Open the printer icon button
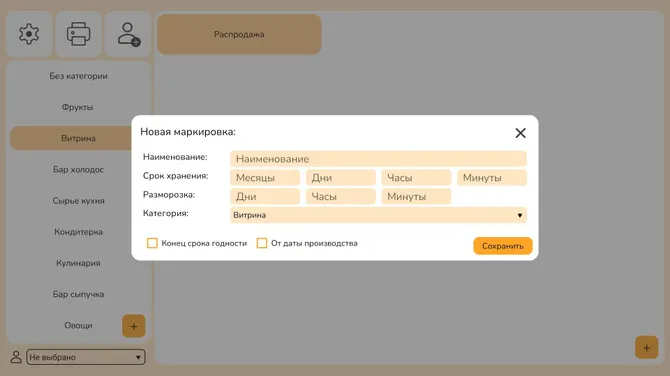 point(78,34)
